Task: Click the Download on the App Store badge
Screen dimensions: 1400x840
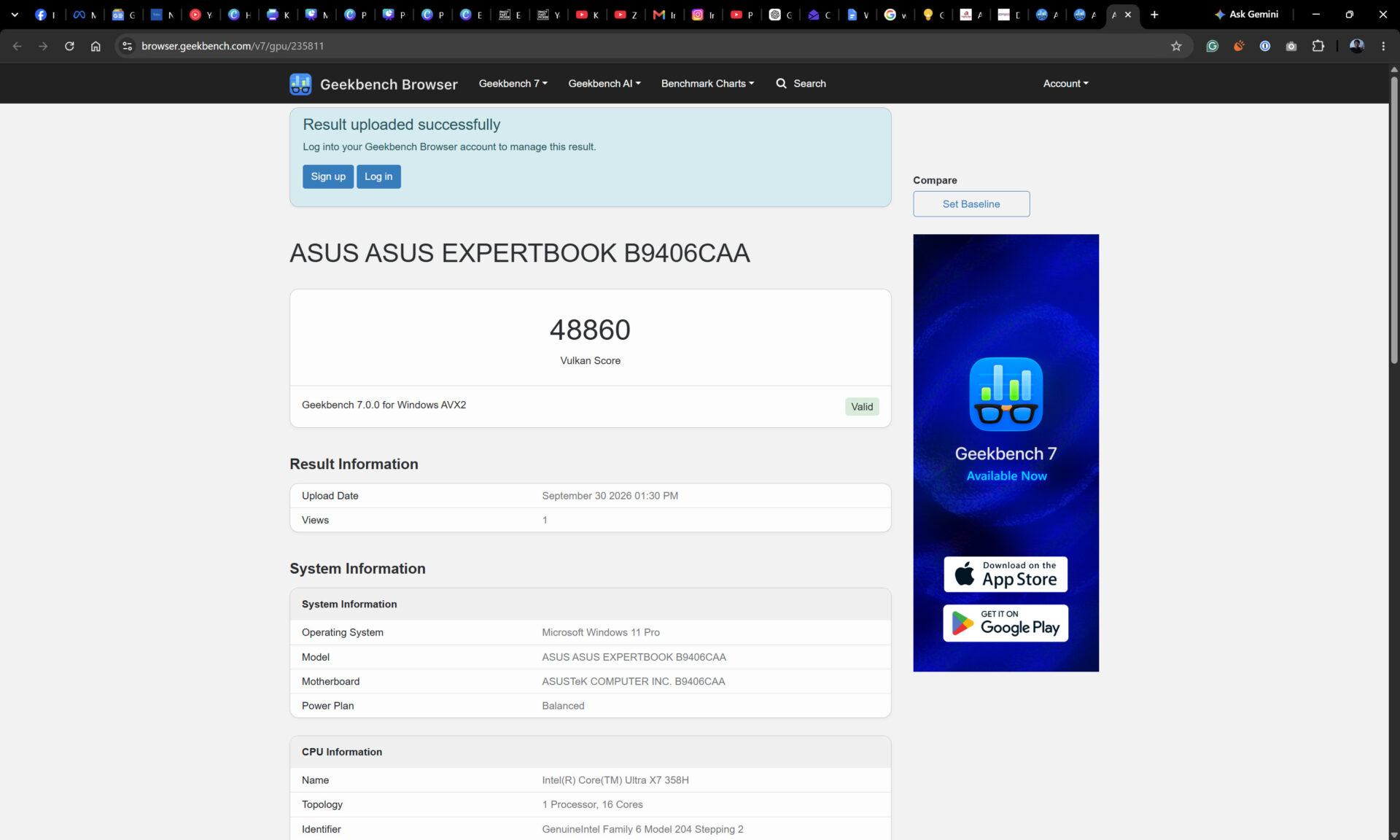Action: coord(1006,575)
